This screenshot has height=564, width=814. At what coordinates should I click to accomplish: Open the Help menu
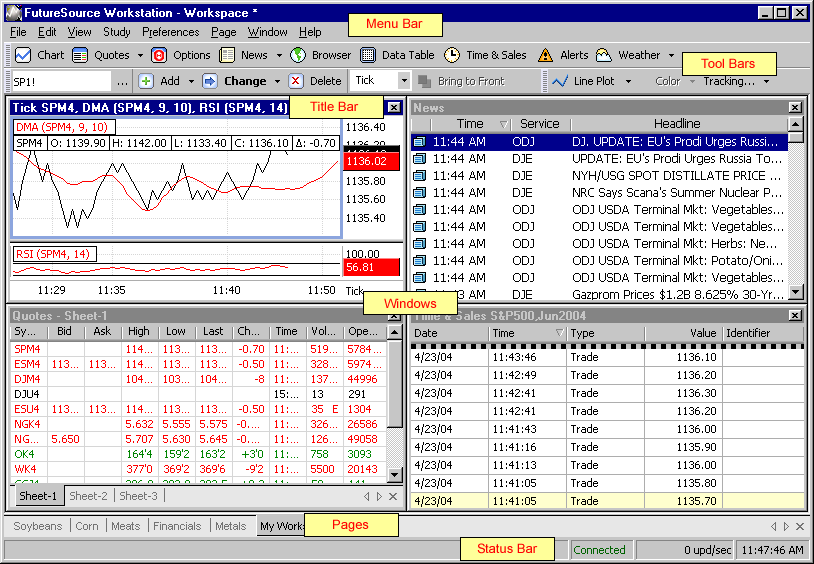point(310,32)
